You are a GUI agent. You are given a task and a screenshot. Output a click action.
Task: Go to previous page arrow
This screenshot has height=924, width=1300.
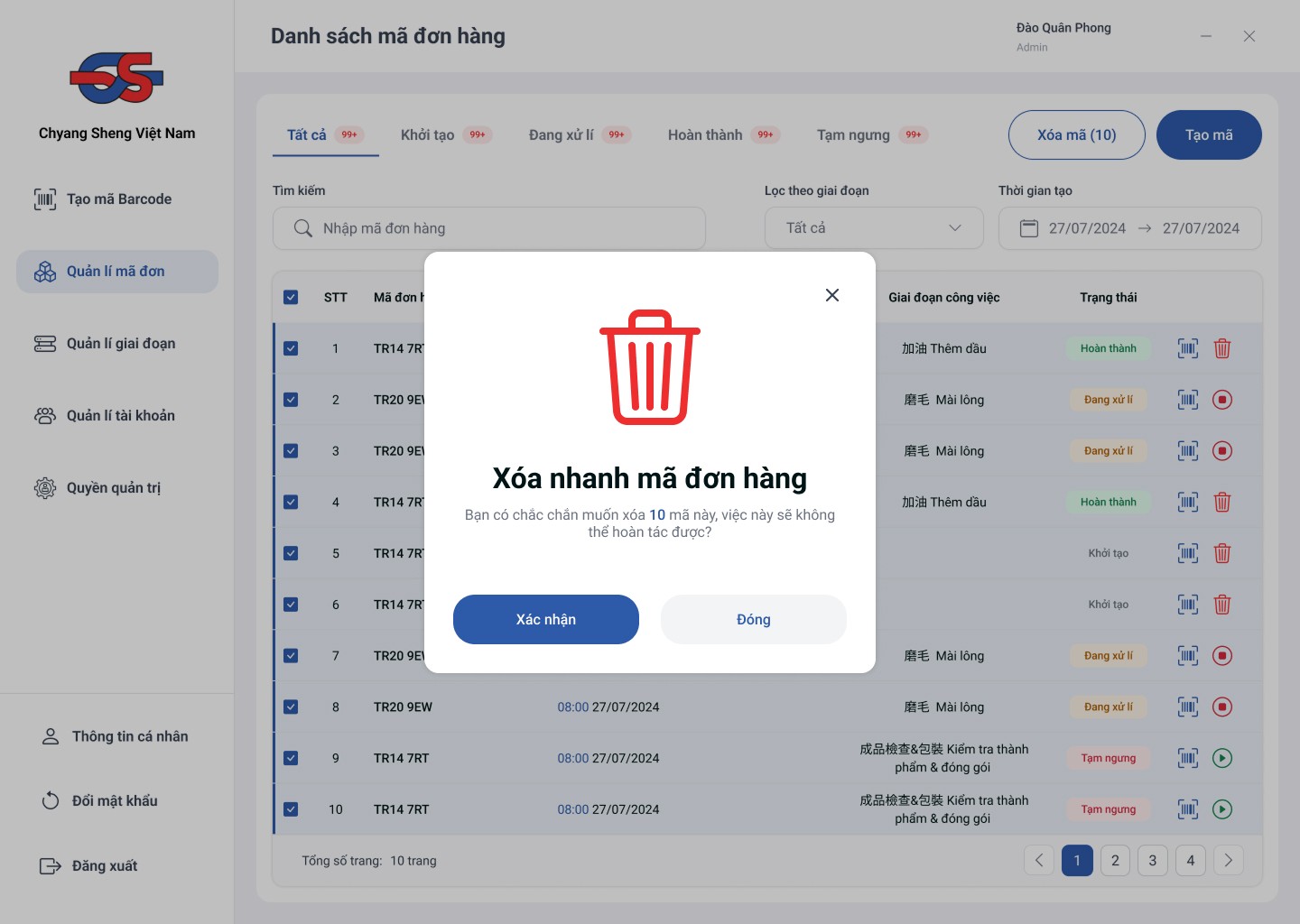click(1039, 860)
